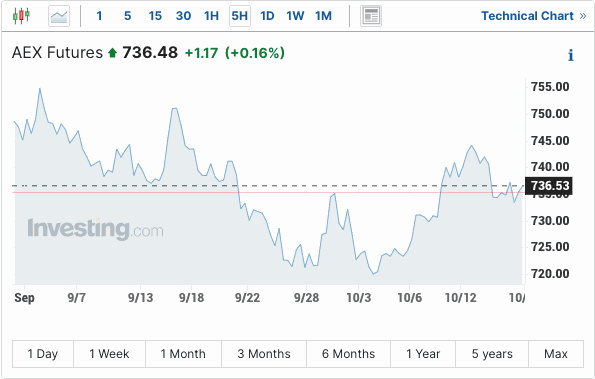The image size is (595, 379).
Task: Click the price 736.48
Action: (x=150, y=52)
